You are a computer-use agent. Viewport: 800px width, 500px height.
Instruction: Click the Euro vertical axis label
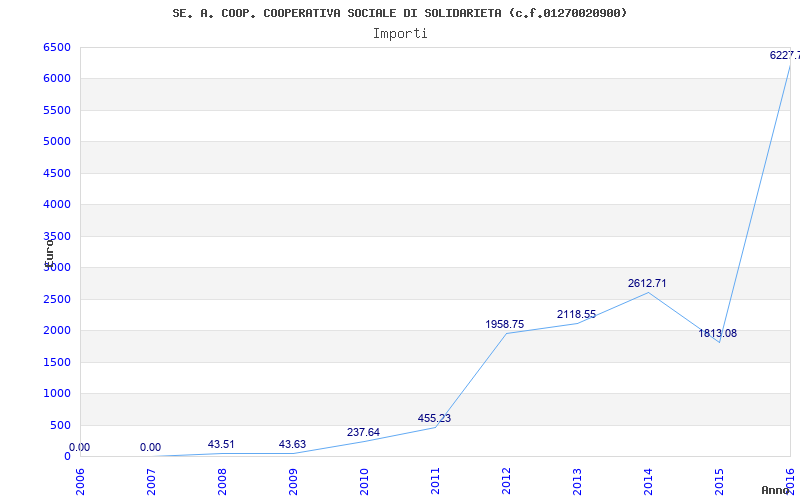point(49,254)
